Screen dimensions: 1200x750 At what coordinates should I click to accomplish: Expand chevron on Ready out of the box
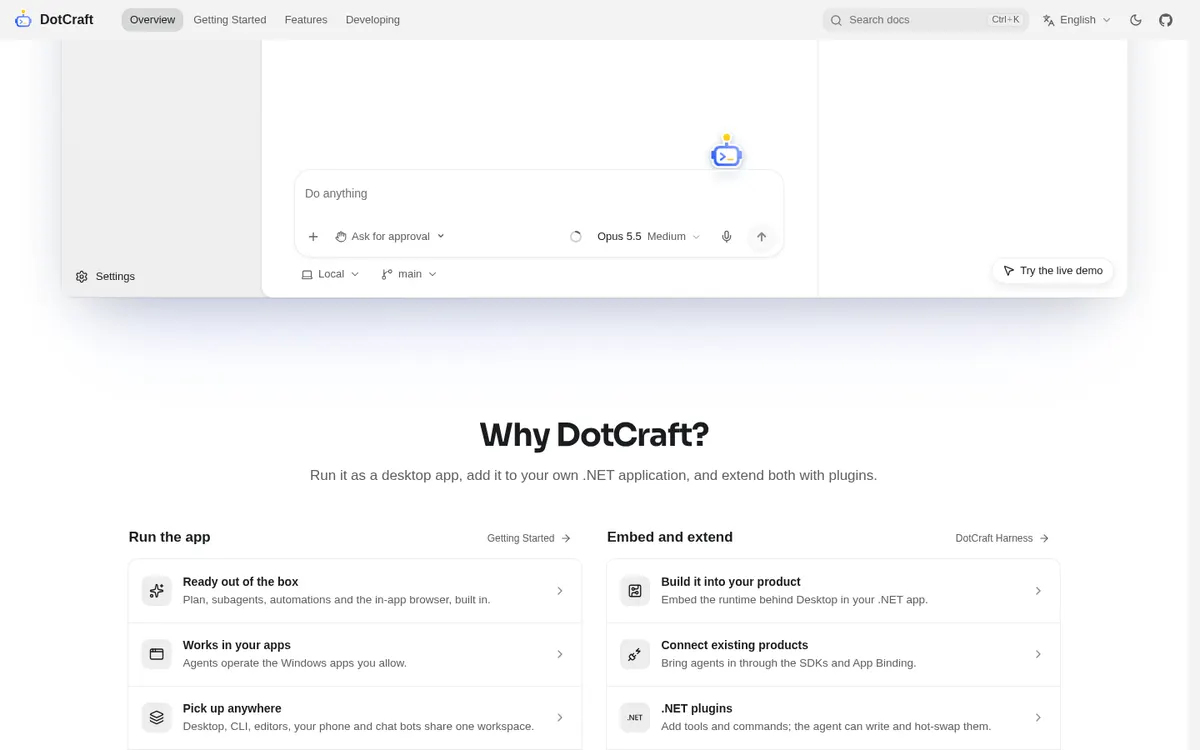[x=560, y=591]
